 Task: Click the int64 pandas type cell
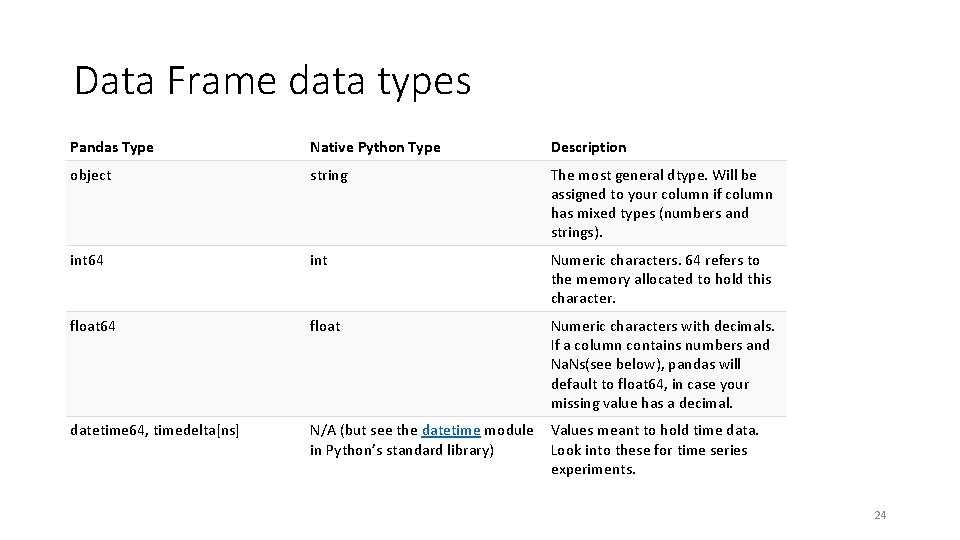pyautogui.click(x=86, y=260)
